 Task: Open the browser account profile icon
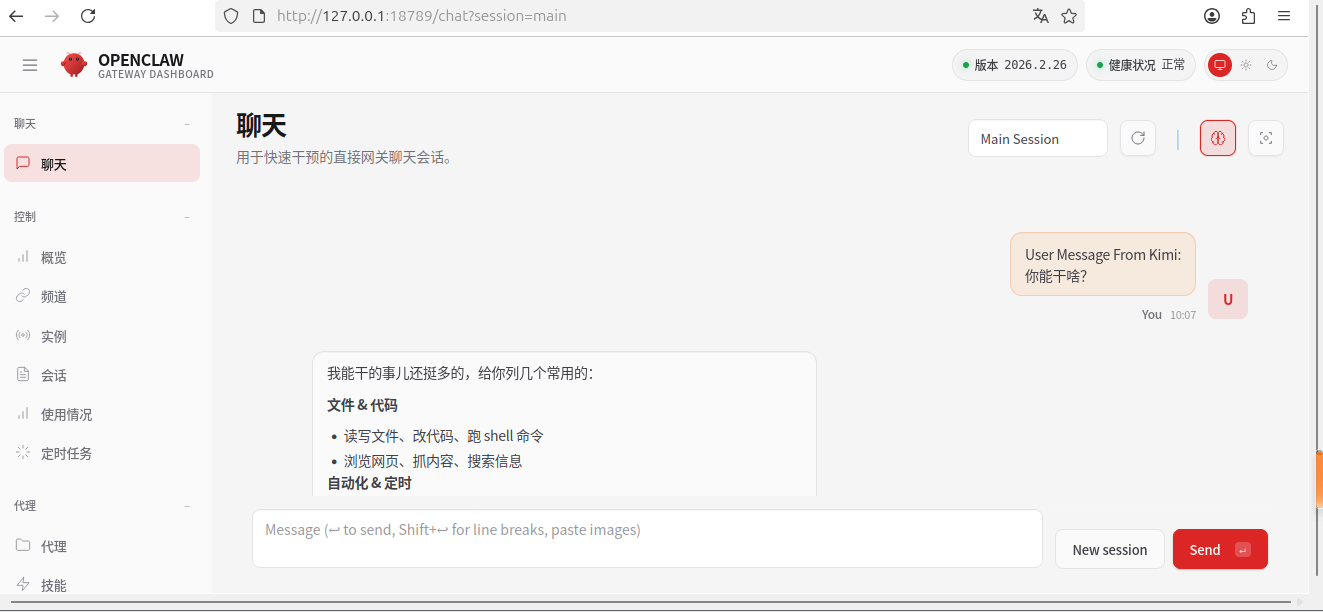coord(1212,16)
